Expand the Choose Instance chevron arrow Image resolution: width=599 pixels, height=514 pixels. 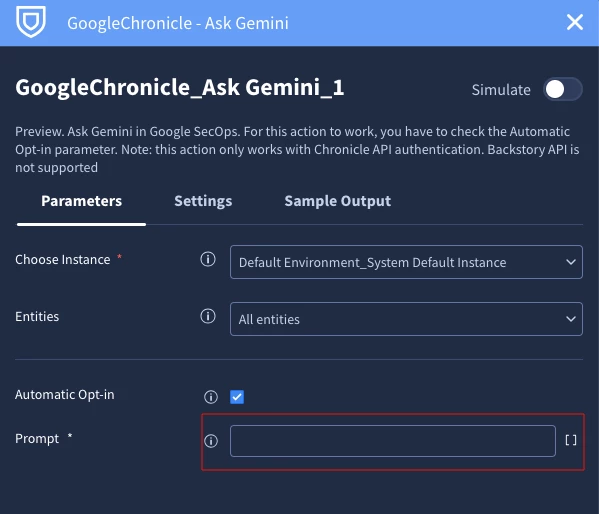pos(571,262)
